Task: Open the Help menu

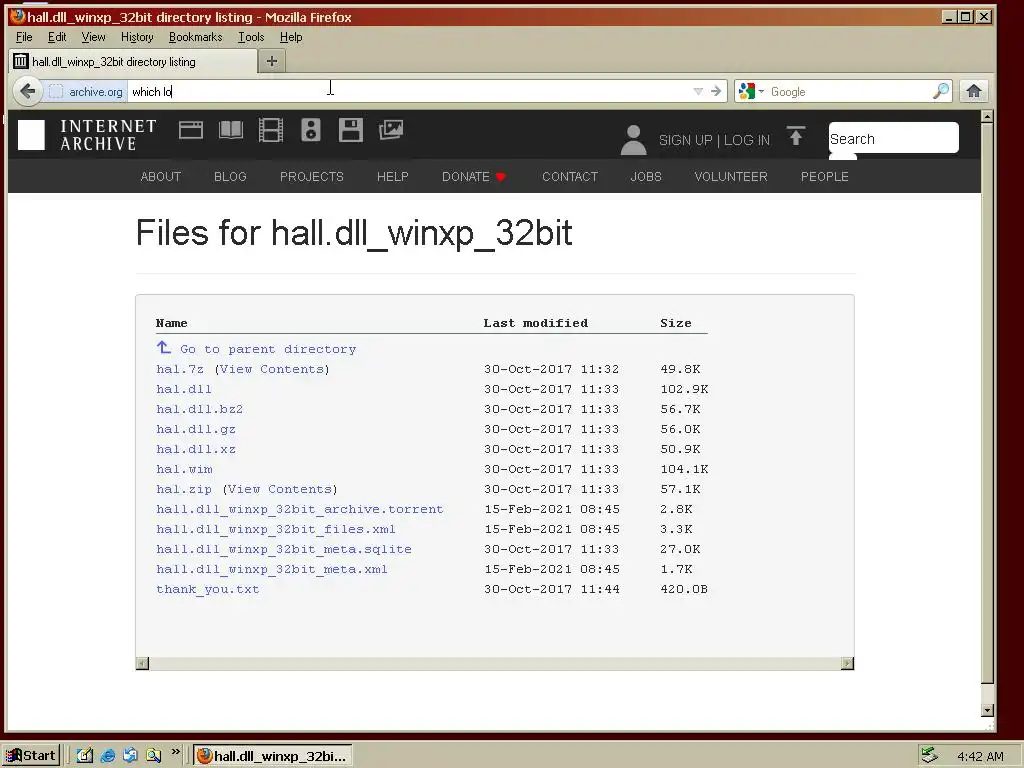Action: point(291,37)
